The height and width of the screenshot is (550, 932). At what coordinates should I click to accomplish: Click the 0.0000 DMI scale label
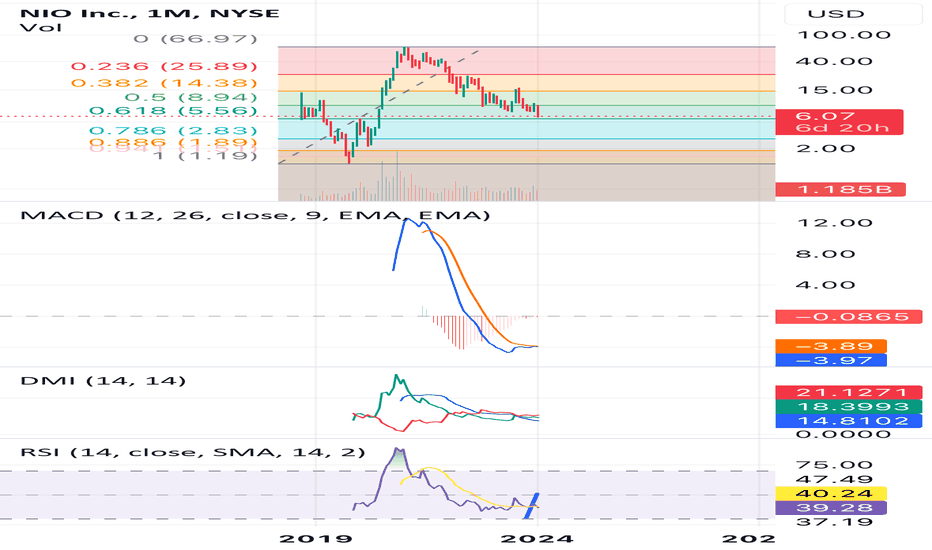pyautogui.click(x=843, y=434)
